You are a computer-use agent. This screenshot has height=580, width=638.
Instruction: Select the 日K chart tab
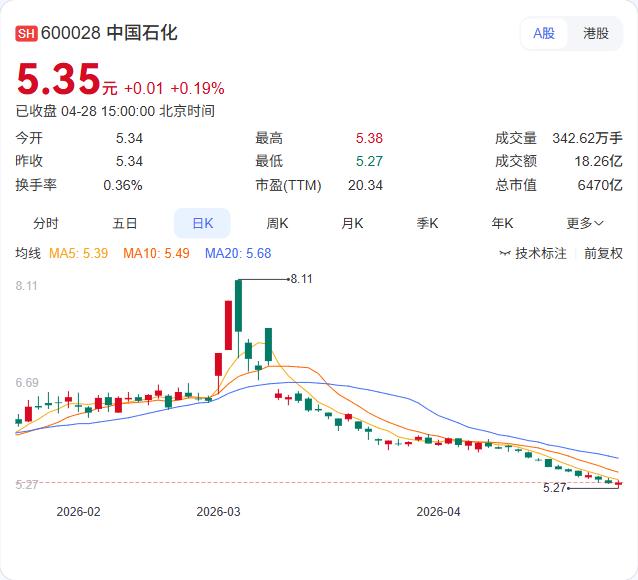point(202,223)
